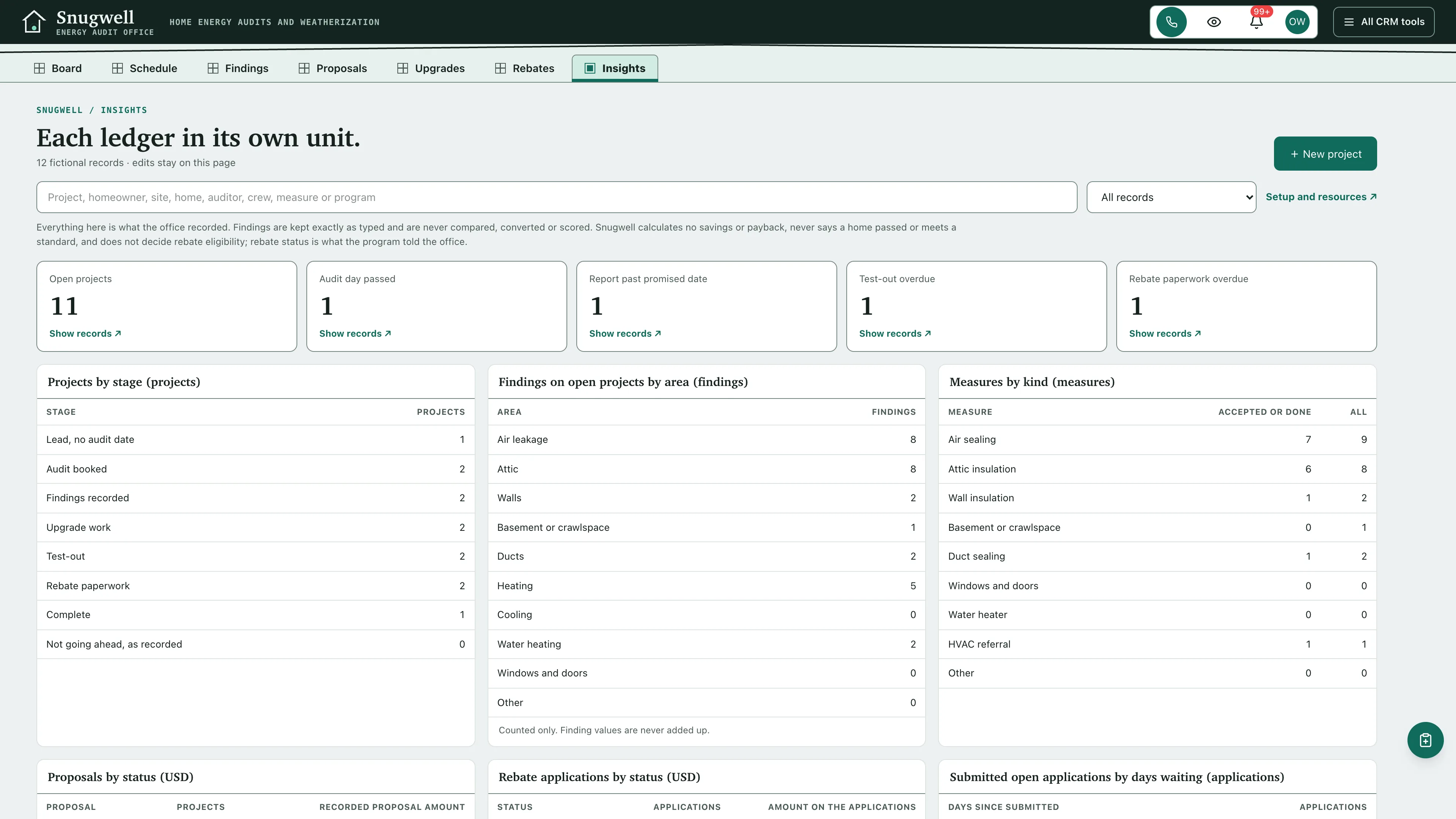
Task: Open notifications bell with 99+ badge
Action: pyautogui.click(x=1256, y=22)
